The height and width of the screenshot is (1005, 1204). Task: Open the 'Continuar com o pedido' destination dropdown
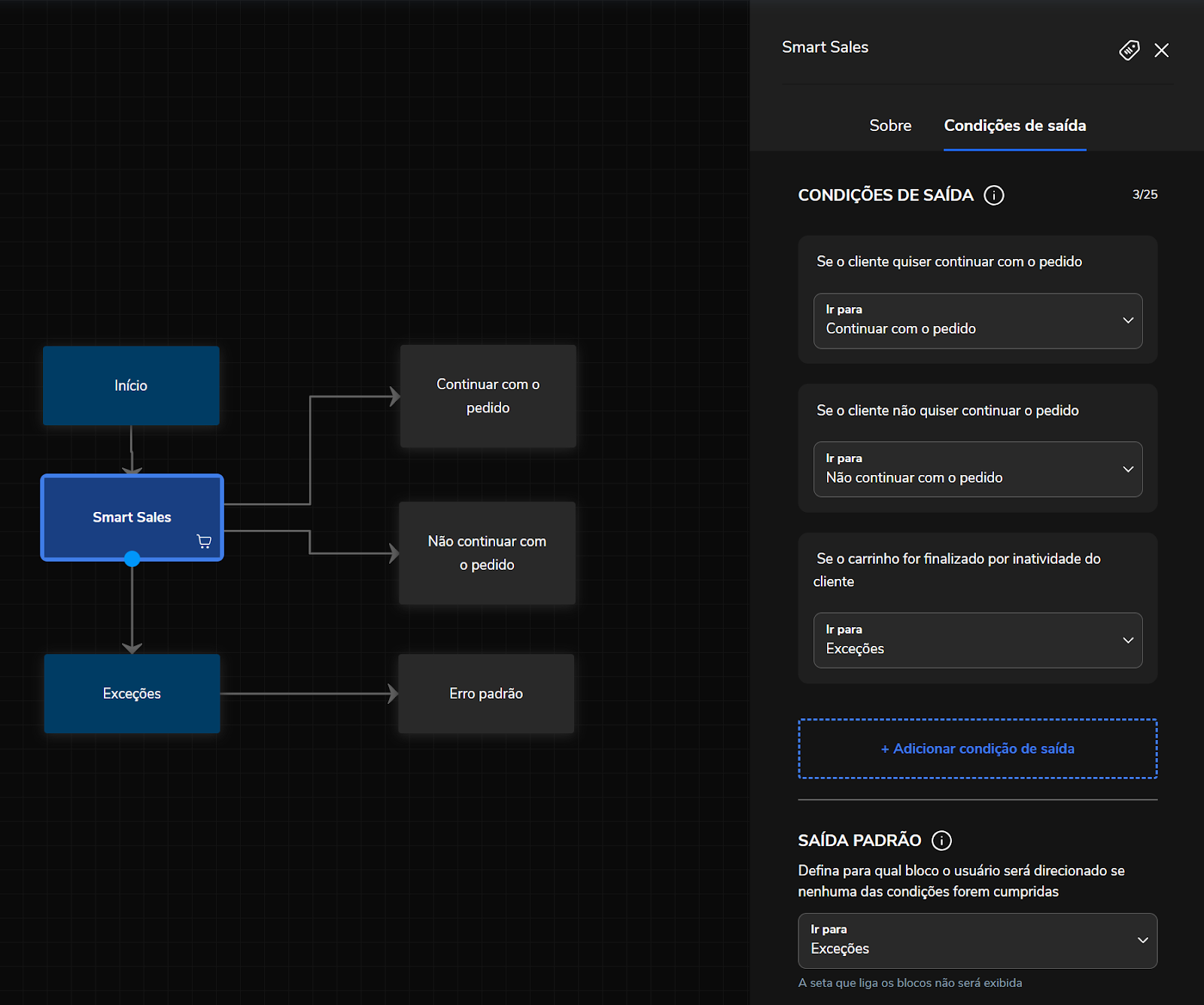point(977,321)
